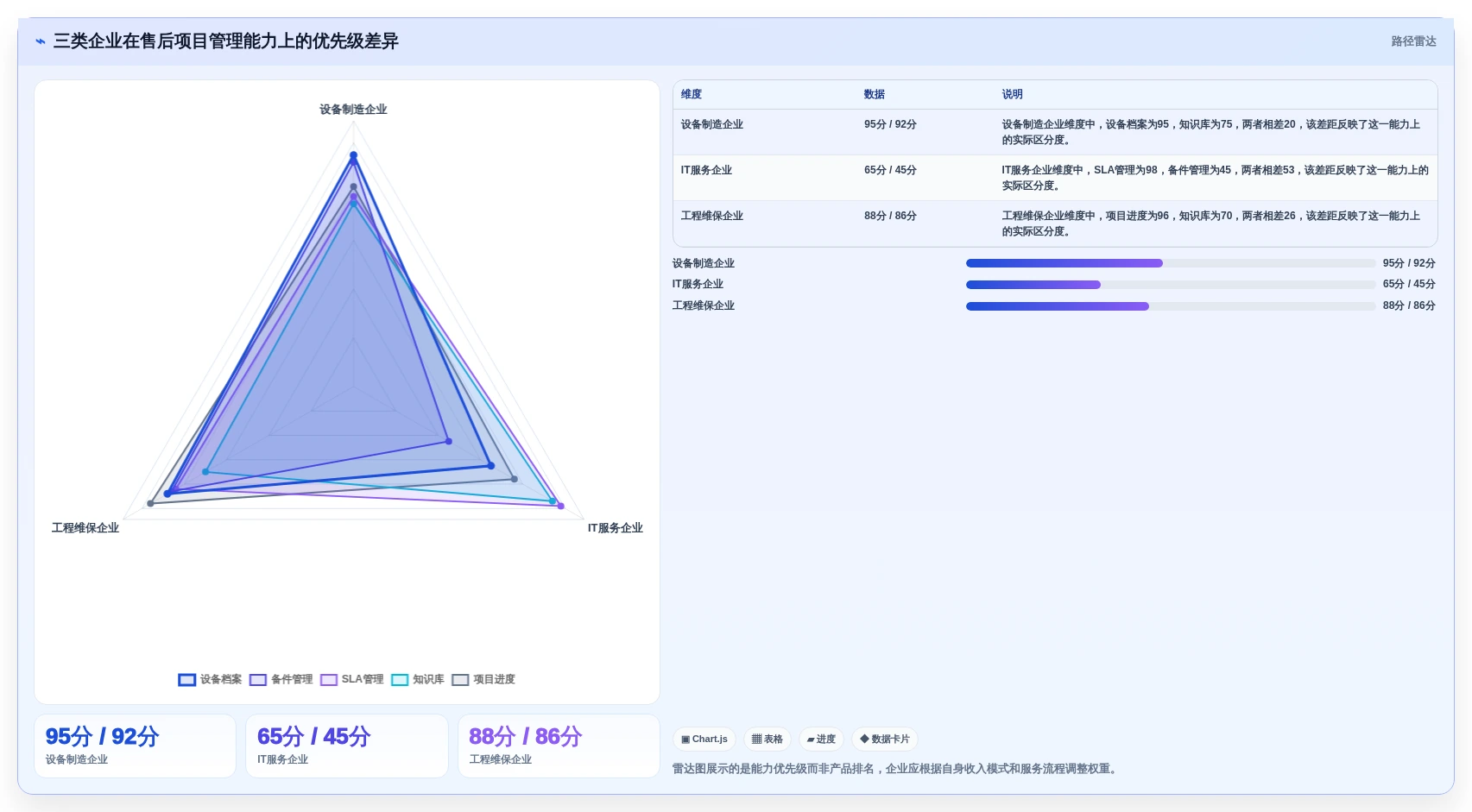Click the IT服务企业 radar axis label

coord(616,528)
